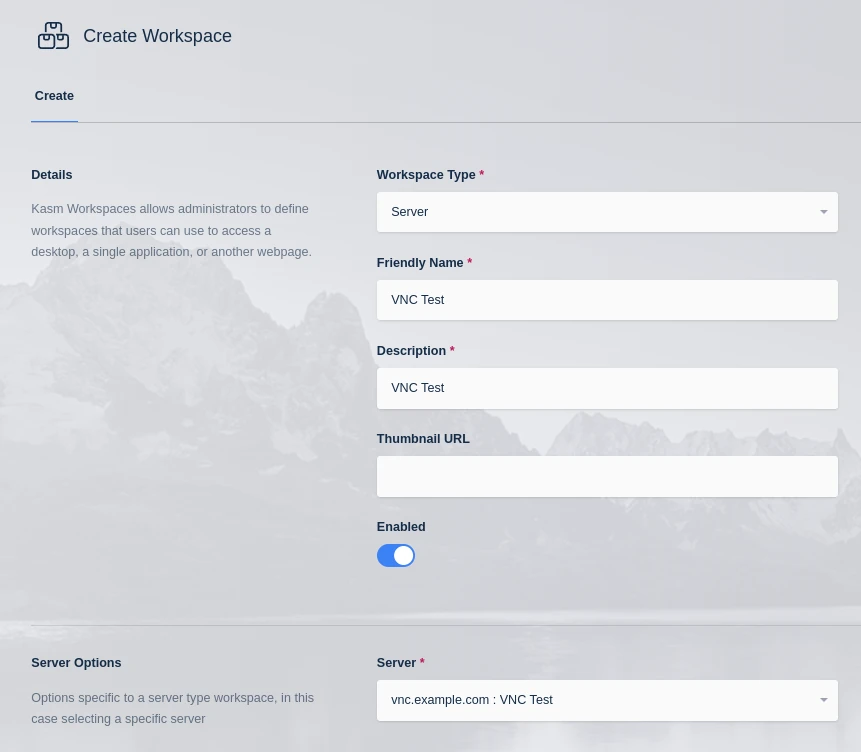This screenshot has width=861, height=752.
Task: Click the Create Workspace page title
Action: [157, 36]
